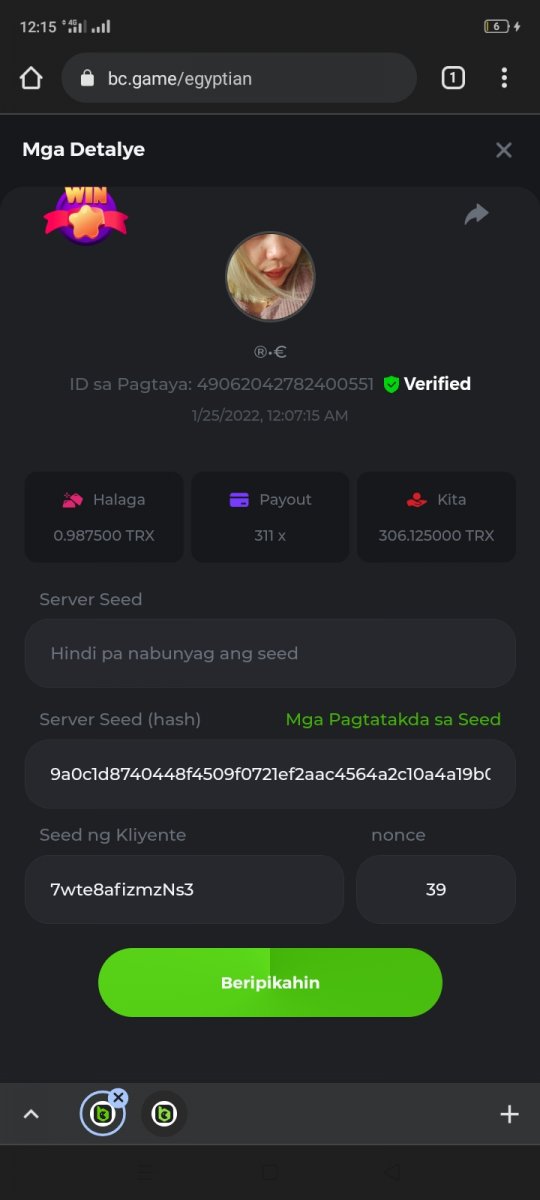This screenshot has width=540, height=1200.
Task: Select the Server Seed hash field
Action: (270, 774)
